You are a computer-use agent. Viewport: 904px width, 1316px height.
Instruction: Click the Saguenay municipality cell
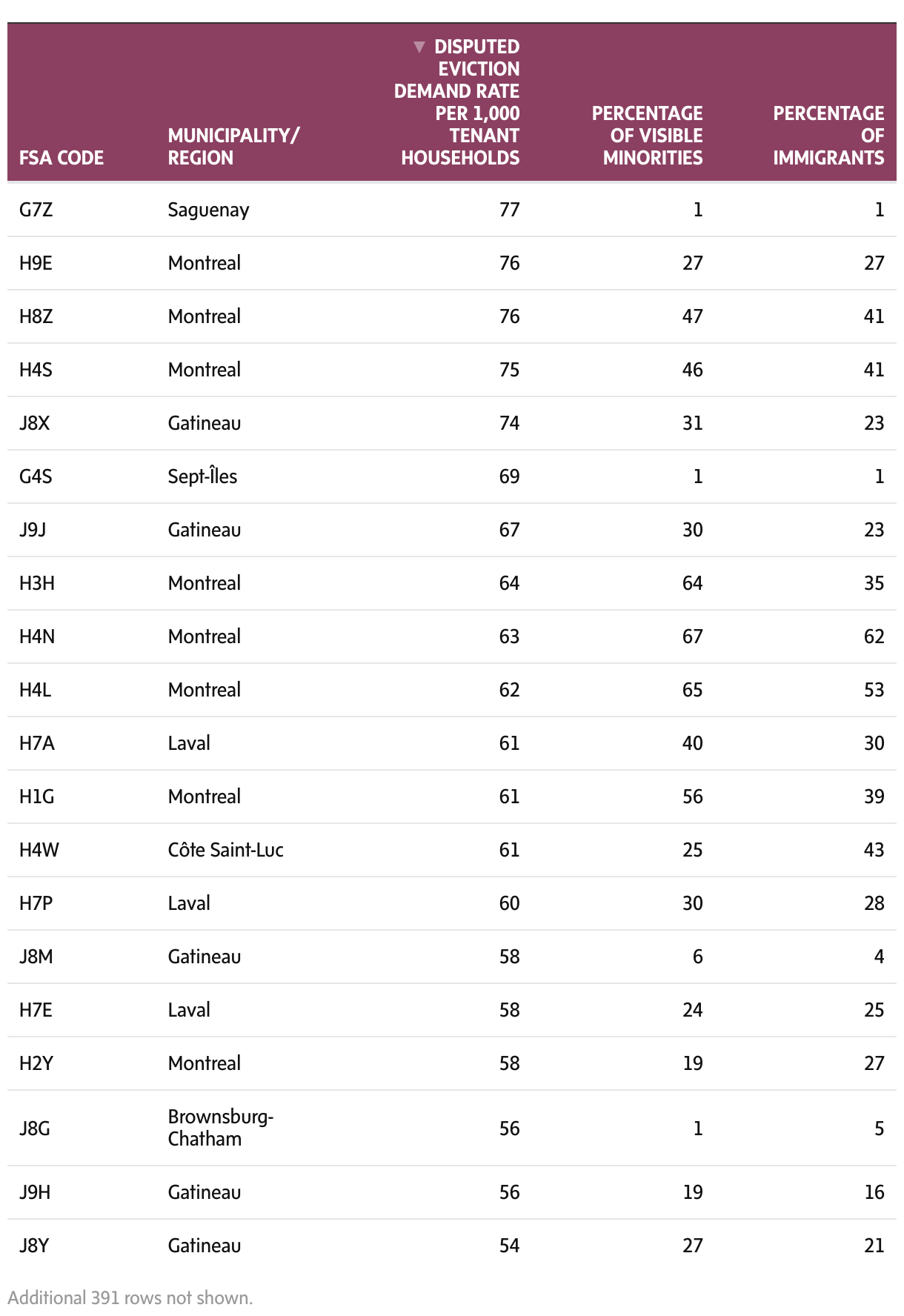(x=208, y=210)
